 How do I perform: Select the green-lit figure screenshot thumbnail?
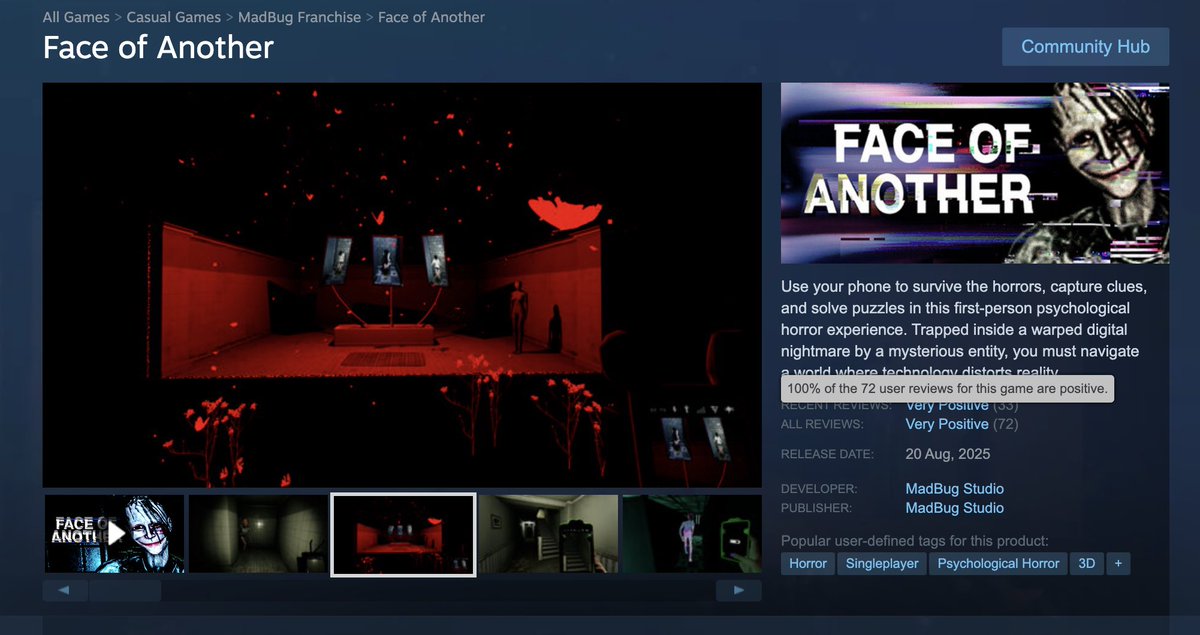click(x=692, y=534)
